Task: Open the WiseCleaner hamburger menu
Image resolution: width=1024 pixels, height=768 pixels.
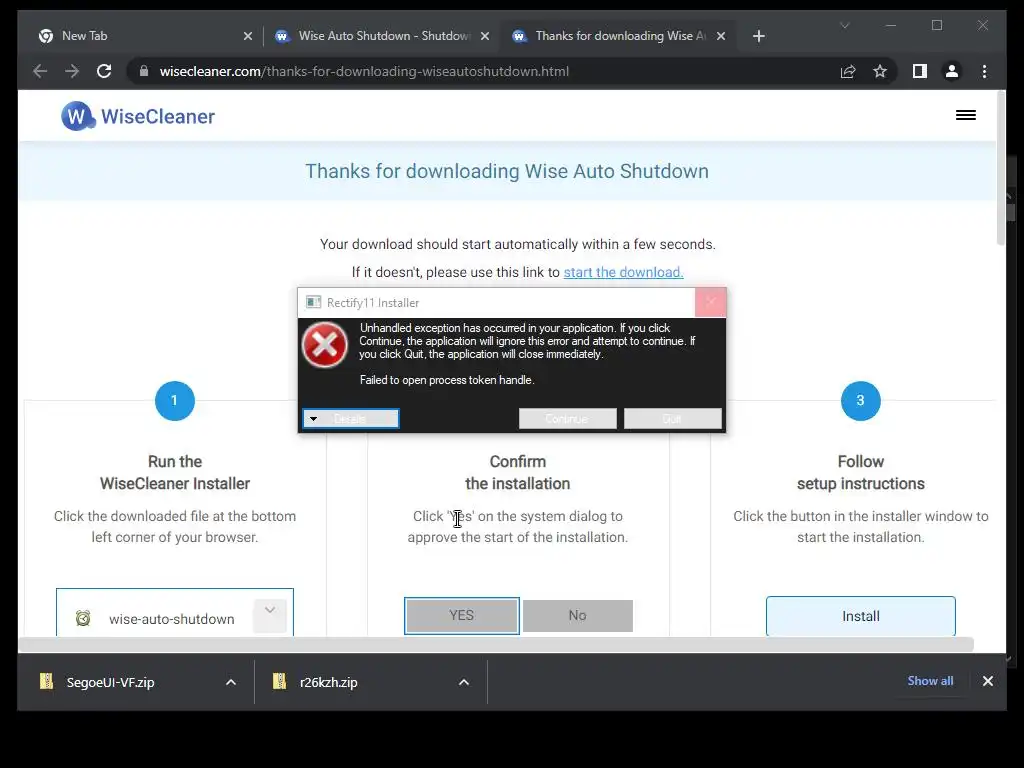Action: click(966, 115)
